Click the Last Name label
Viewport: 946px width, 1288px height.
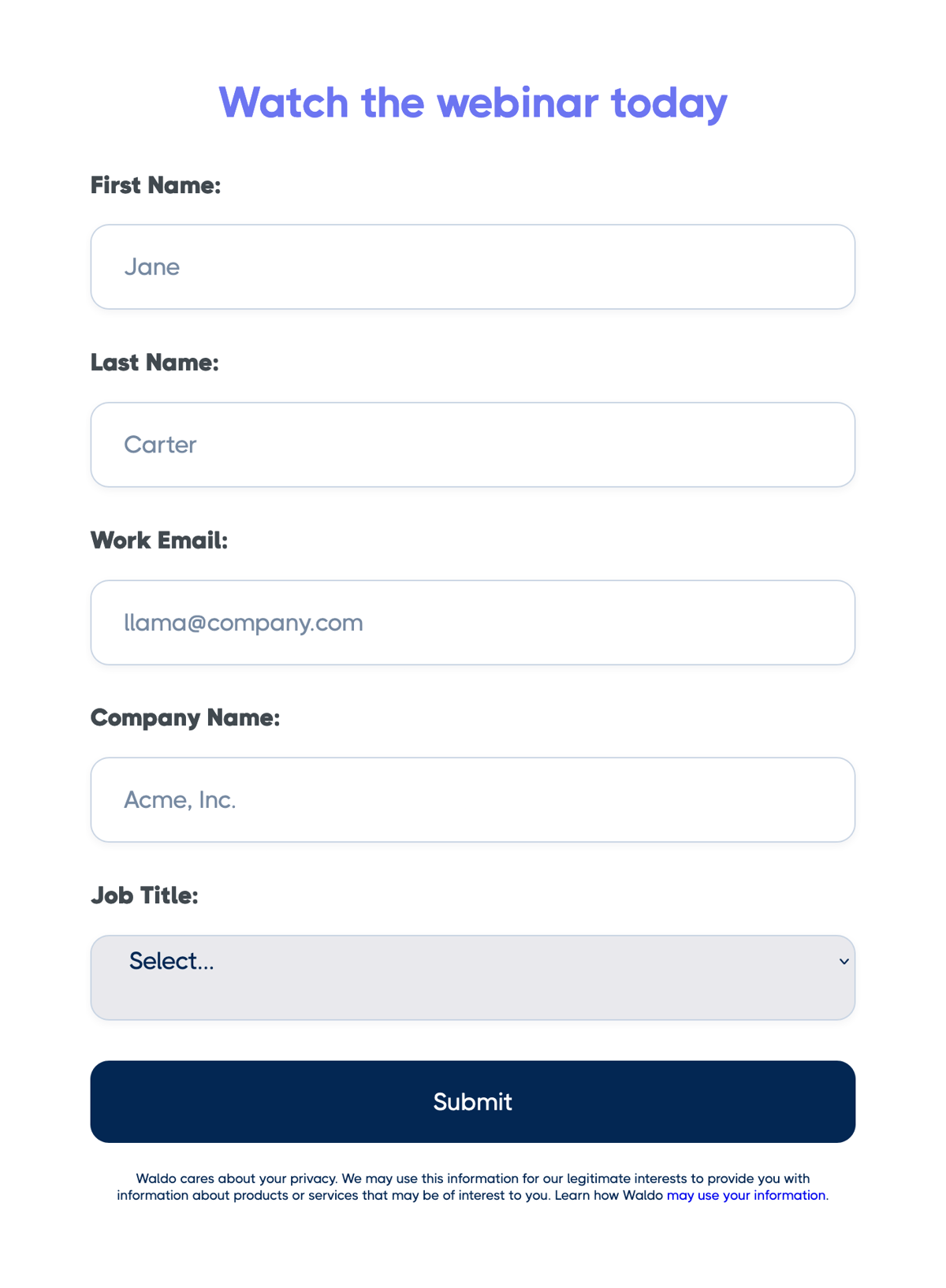click(155, 363)
